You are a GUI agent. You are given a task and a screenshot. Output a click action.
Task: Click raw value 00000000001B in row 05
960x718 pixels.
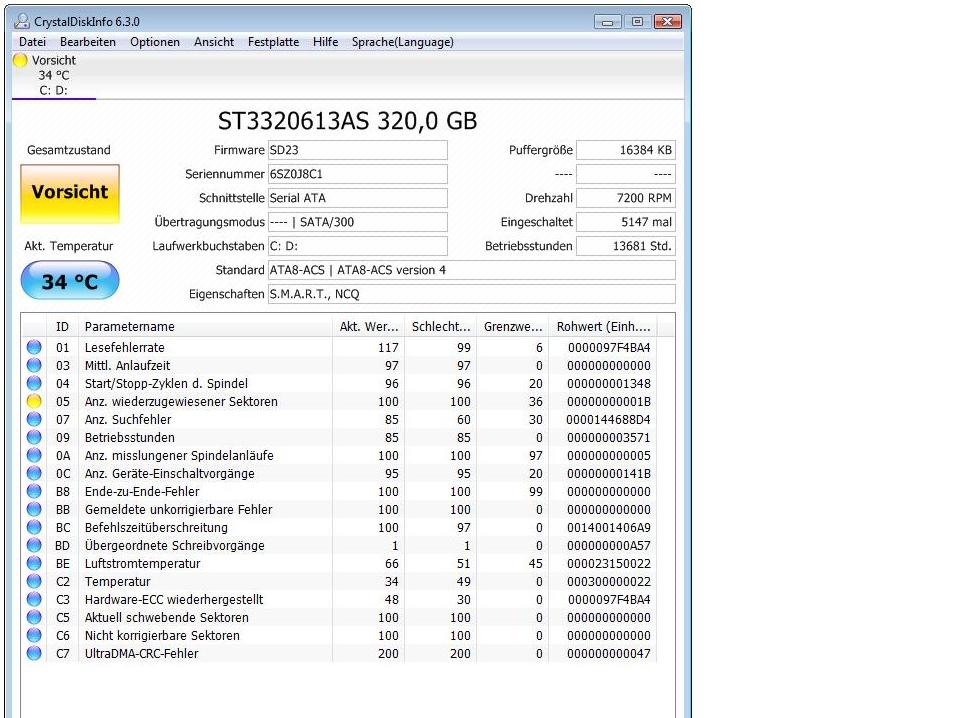pyautogui.click(x=609, y=402)
